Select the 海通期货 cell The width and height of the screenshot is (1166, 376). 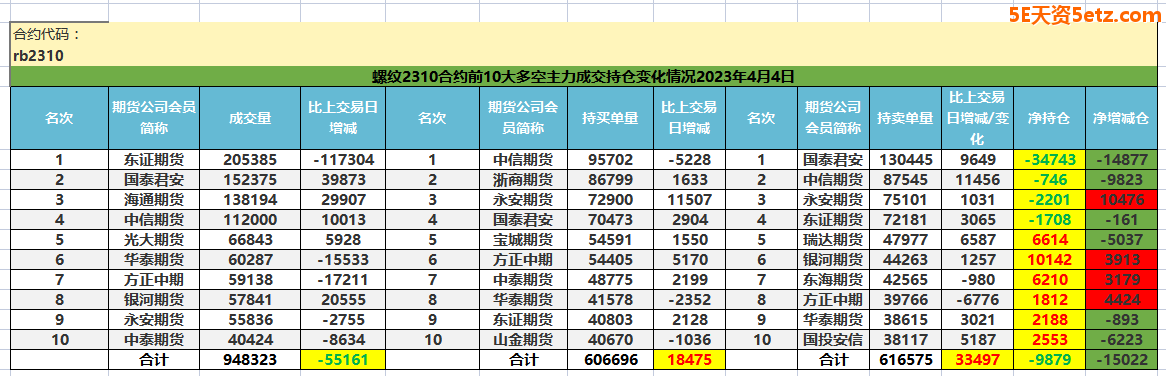[x=155, y=200]
